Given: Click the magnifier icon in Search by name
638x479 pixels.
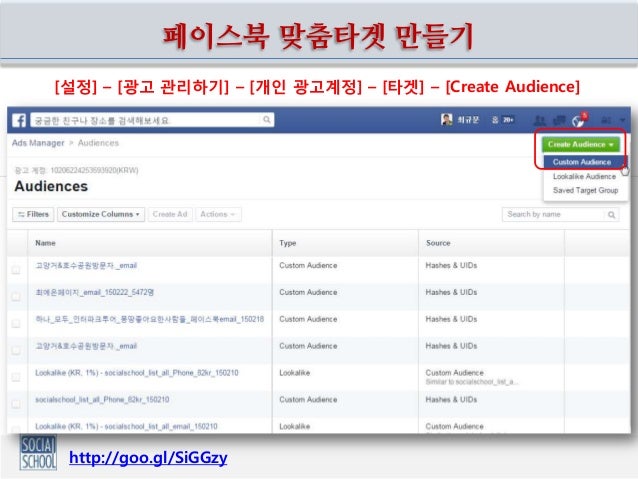Looking at the screenshot, I should pyautogui.click(x=611, y=215).
